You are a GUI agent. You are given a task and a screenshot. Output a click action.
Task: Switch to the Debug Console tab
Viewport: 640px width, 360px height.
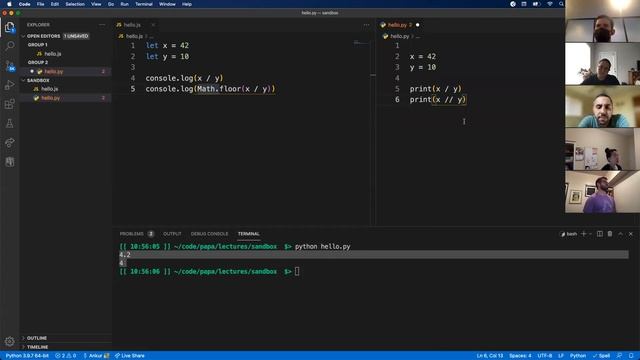[x=209, y=234]
